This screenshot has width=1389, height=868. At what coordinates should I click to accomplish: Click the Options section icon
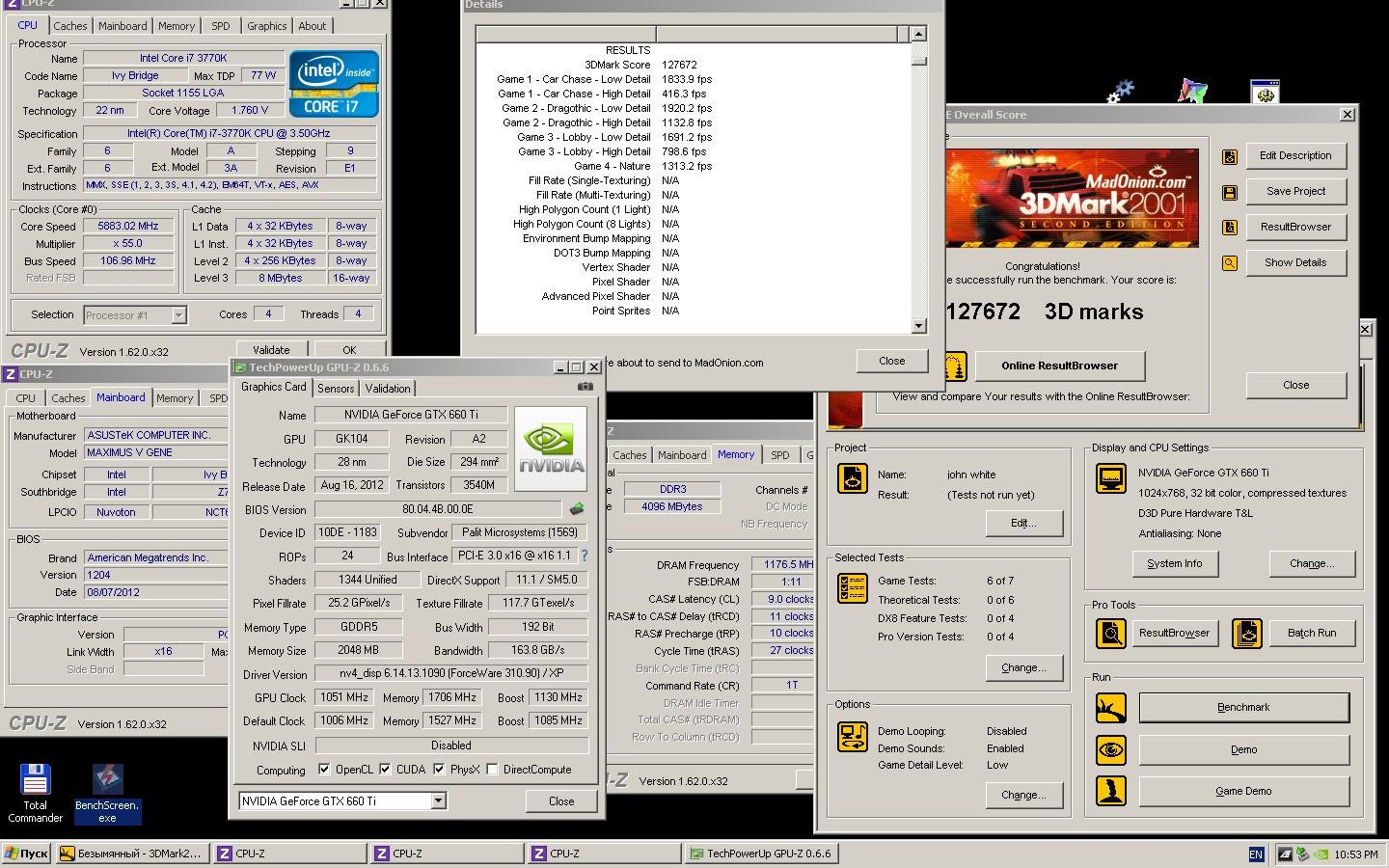tap(852, 737)
